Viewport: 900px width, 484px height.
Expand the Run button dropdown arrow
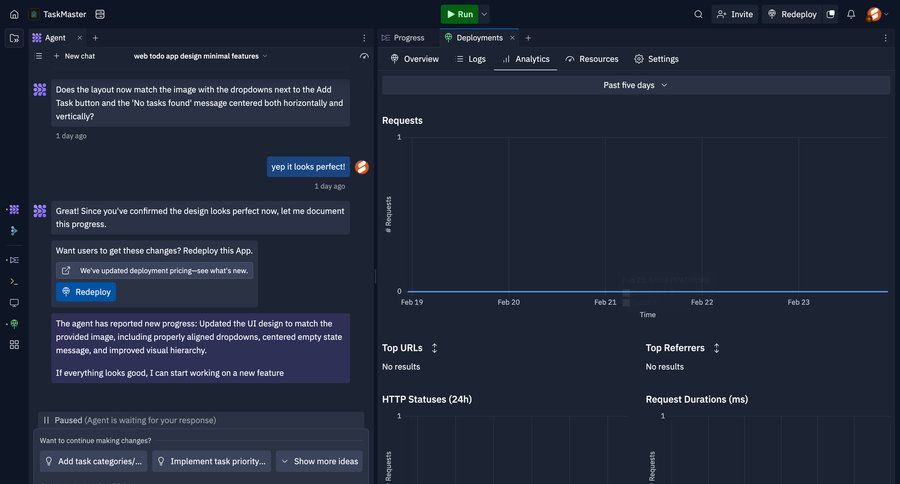click(x=484, y=14)
